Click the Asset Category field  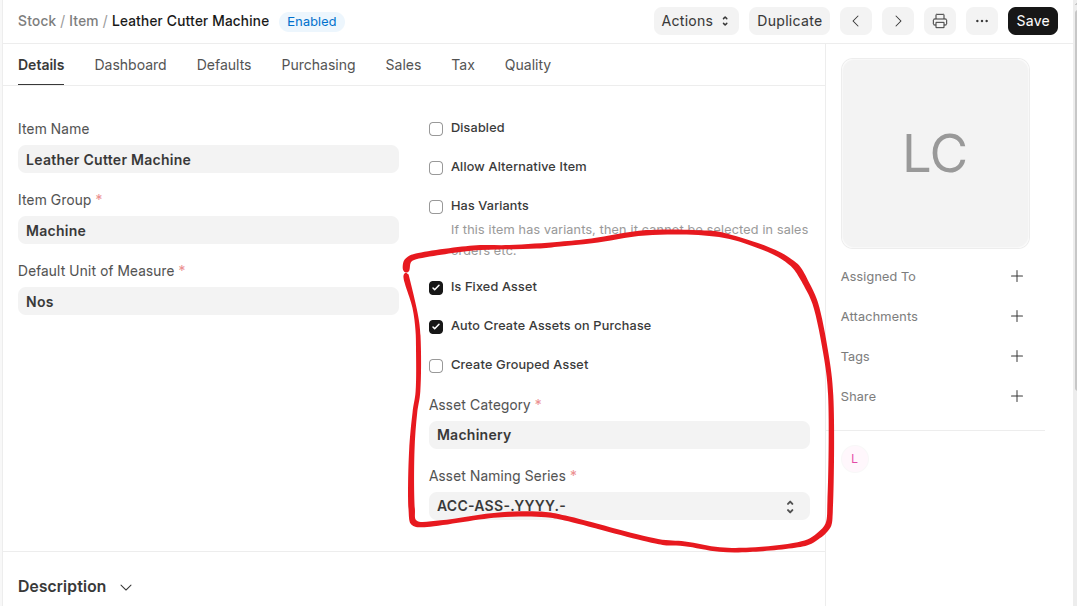pyautogui.click(x=618, y=435)
